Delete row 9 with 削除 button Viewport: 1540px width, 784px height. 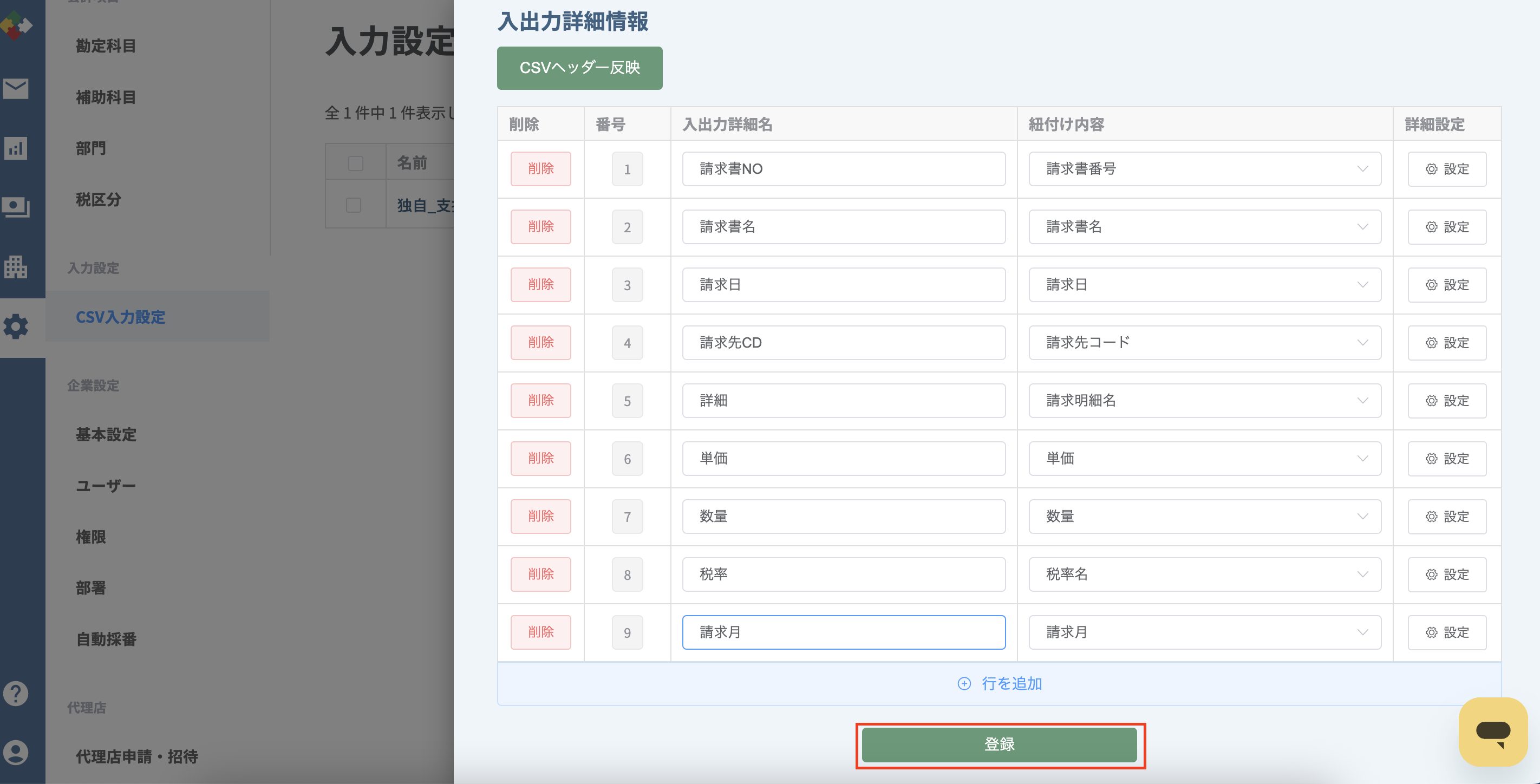coord(540,633)
